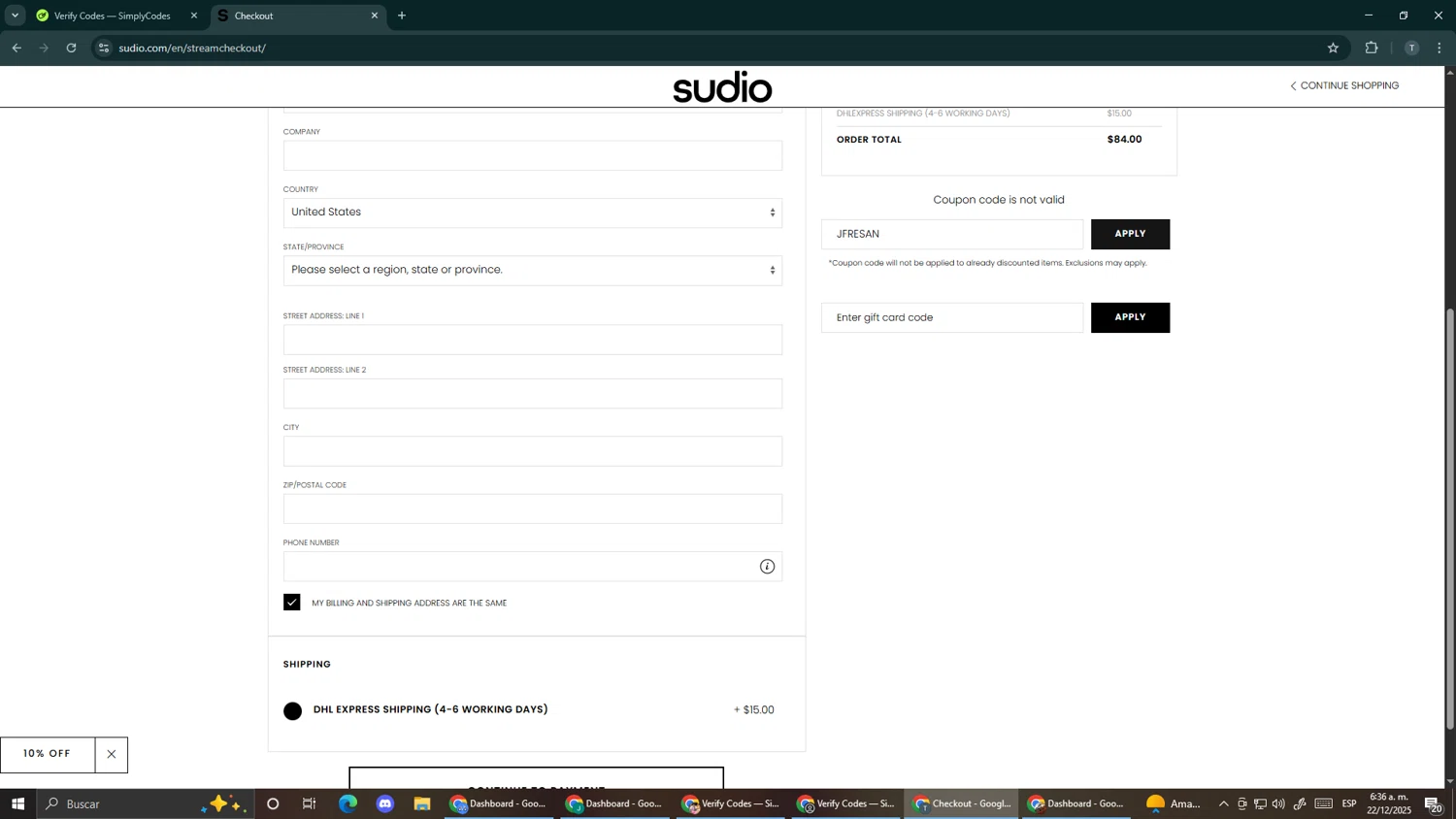Close the Verify Codes tab
Image resolution: width=1456 pixels, height=819 pixels.
pos(194,16)
